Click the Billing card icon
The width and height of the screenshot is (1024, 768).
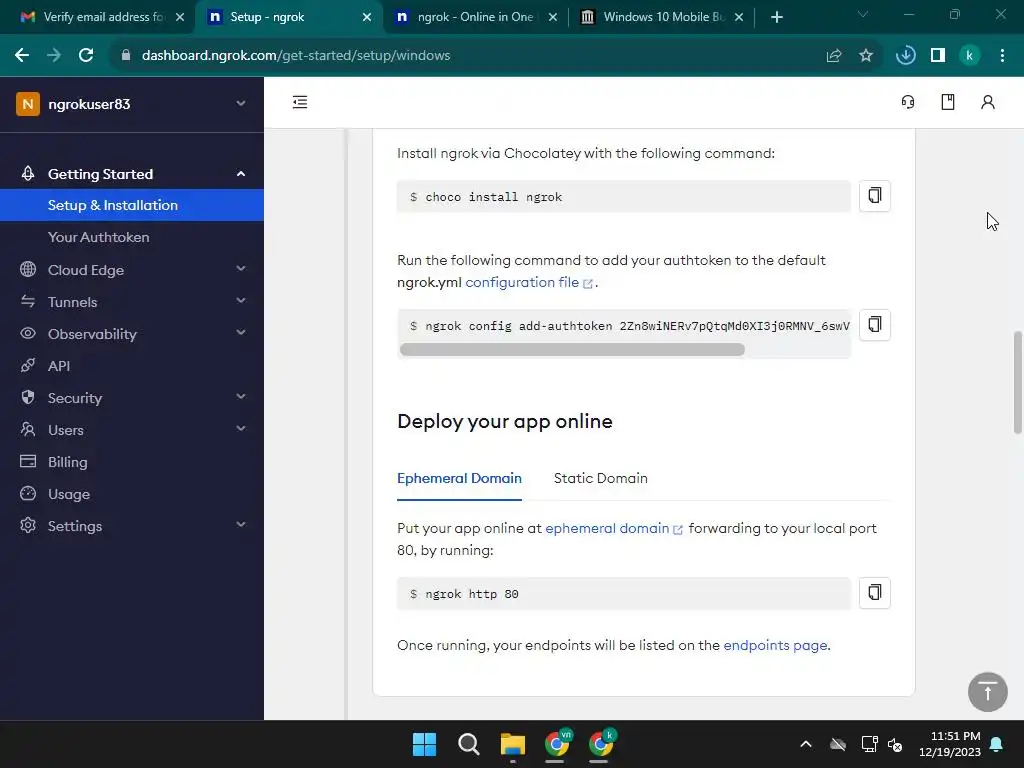click(x=27, y=461)
